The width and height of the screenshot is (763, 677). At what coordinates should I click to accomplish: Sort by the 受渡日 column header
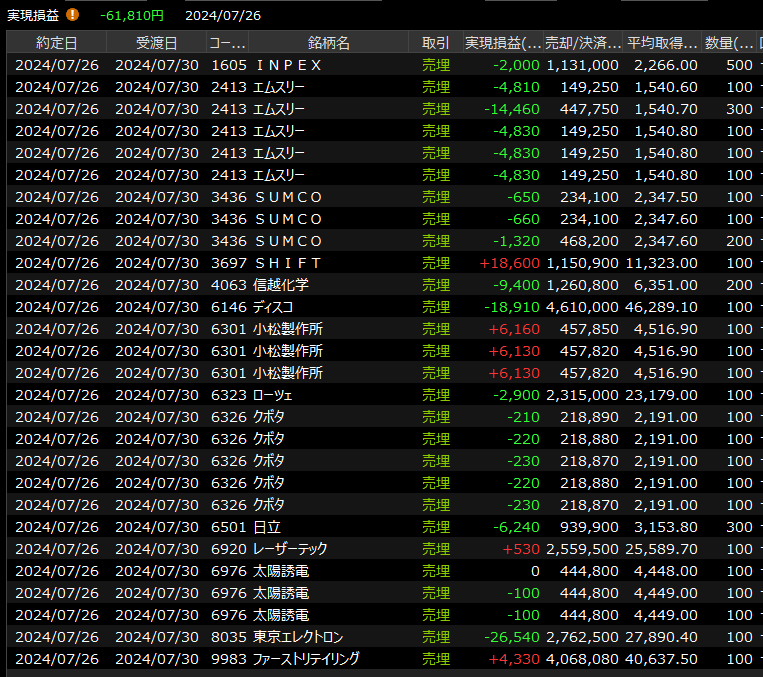[156, 43]
